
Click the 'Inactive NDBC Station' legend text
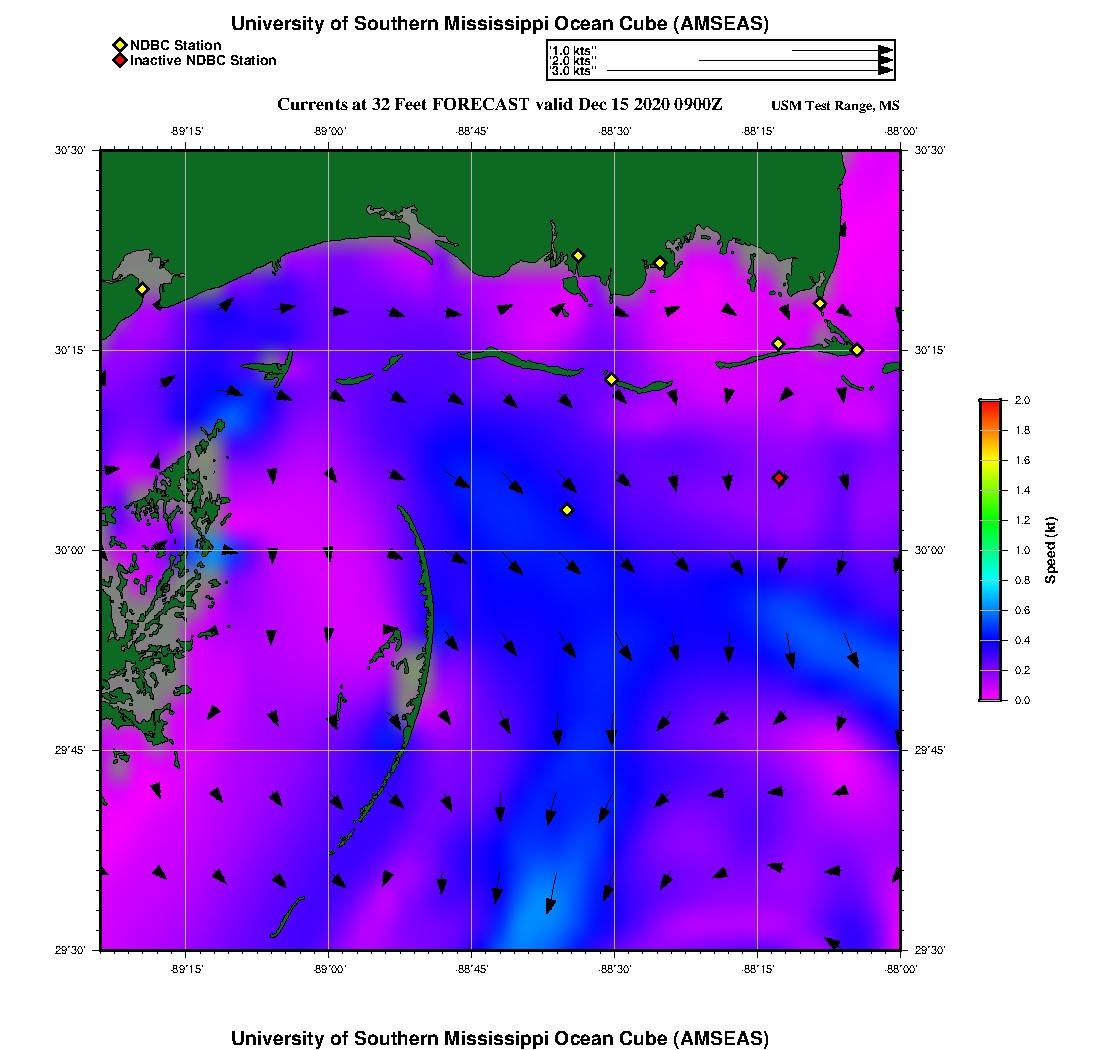tap(203, 61)
